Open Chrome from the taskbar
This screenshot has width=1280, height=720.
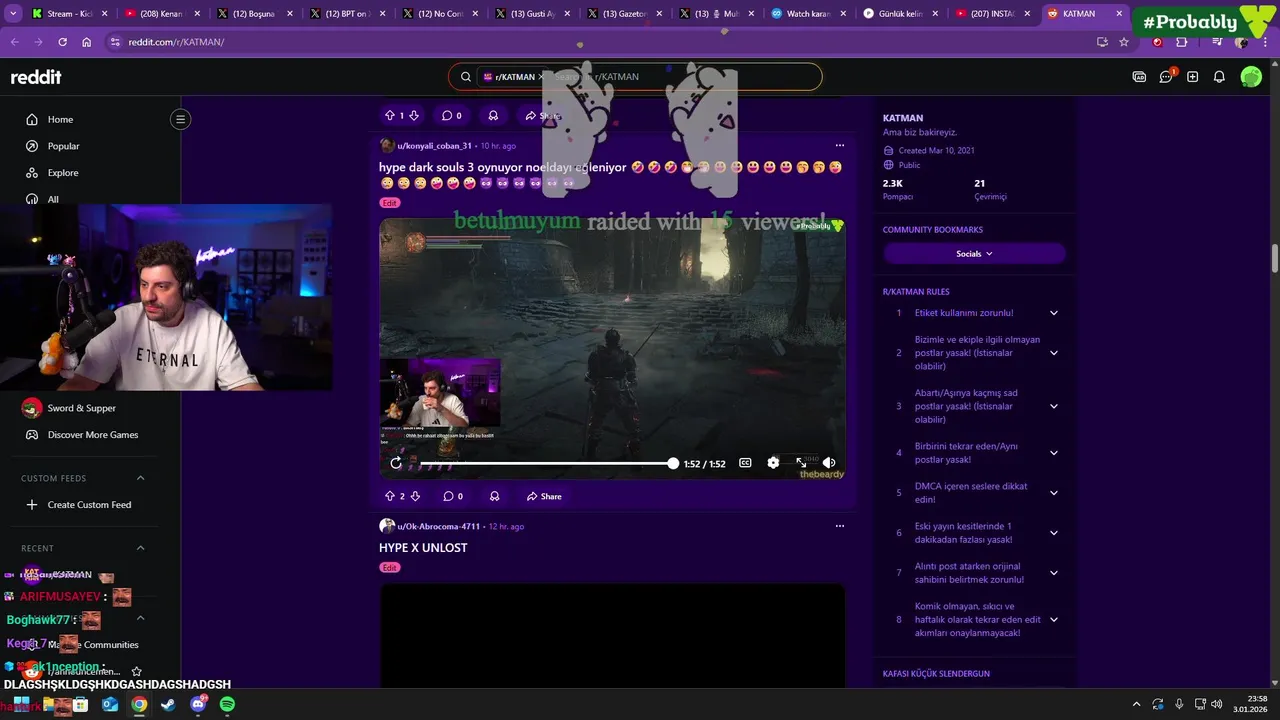(x=139, y=704)
